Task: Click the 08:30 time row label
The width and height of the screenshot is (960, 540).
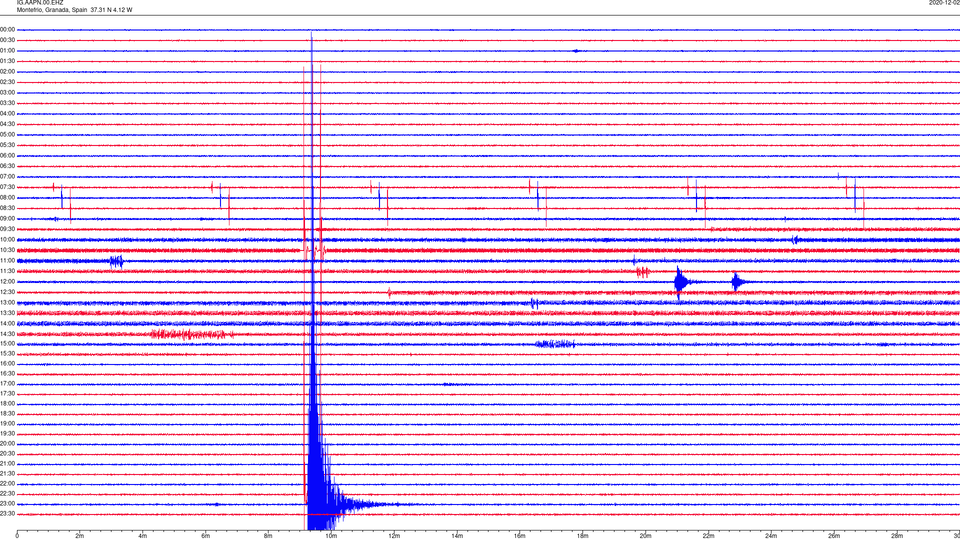Action: (7, 208)
